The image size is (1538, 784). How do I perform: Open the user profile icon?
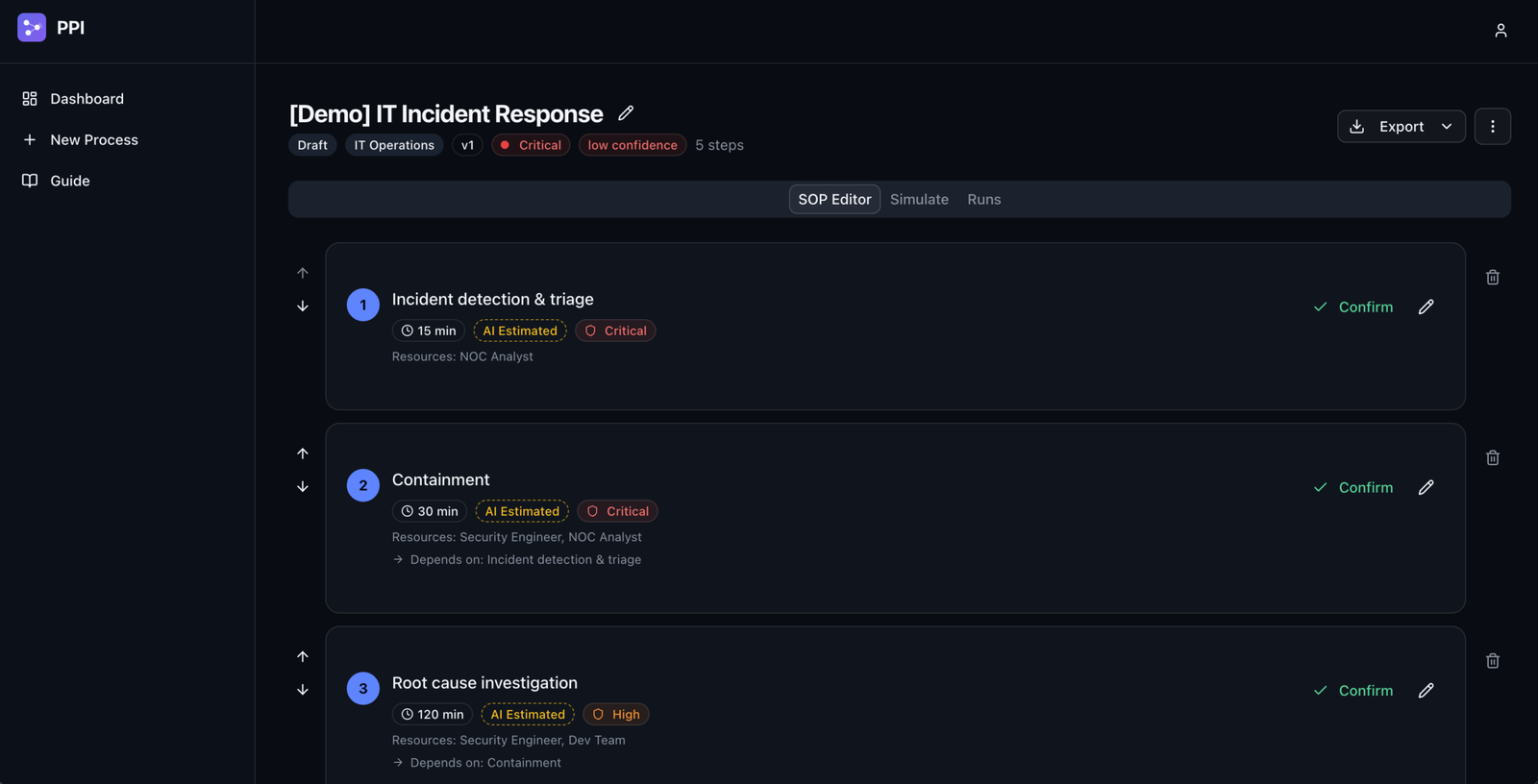1500,31
